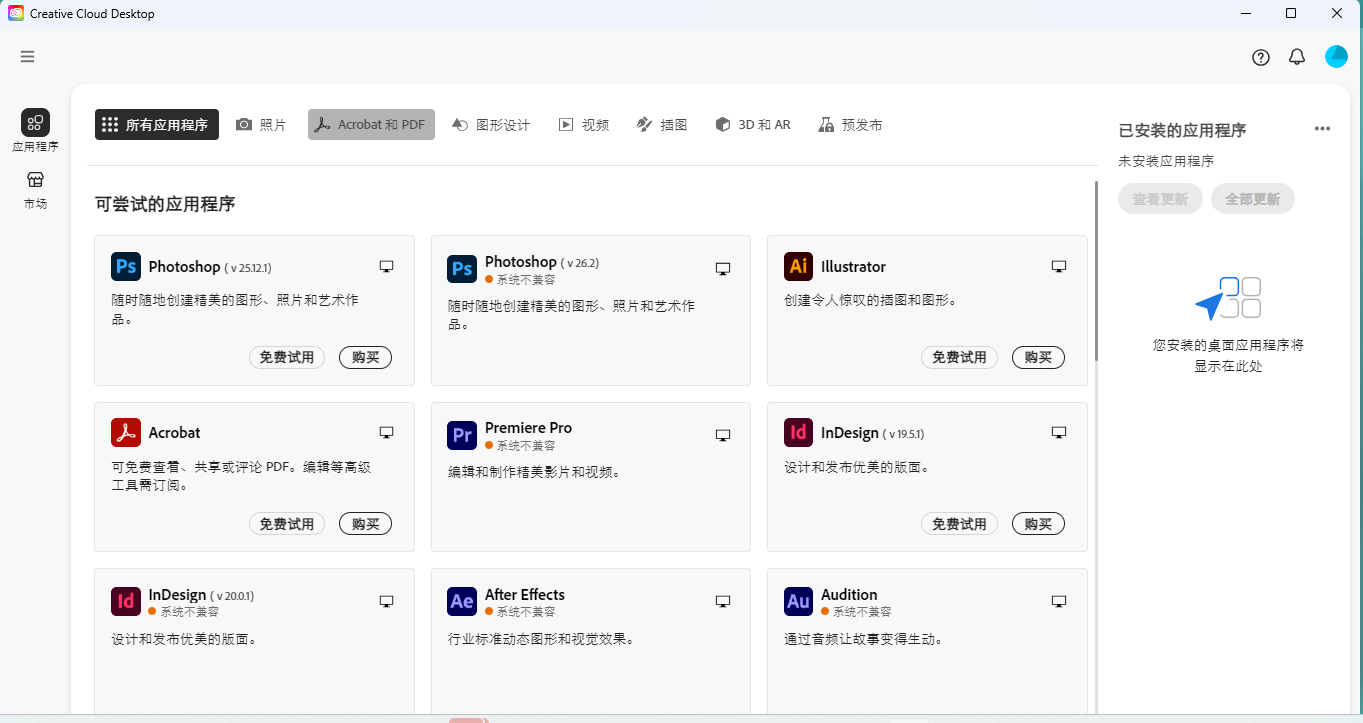Click the Audition app icon
1363x723 pixels.
[x=798, y=601]
